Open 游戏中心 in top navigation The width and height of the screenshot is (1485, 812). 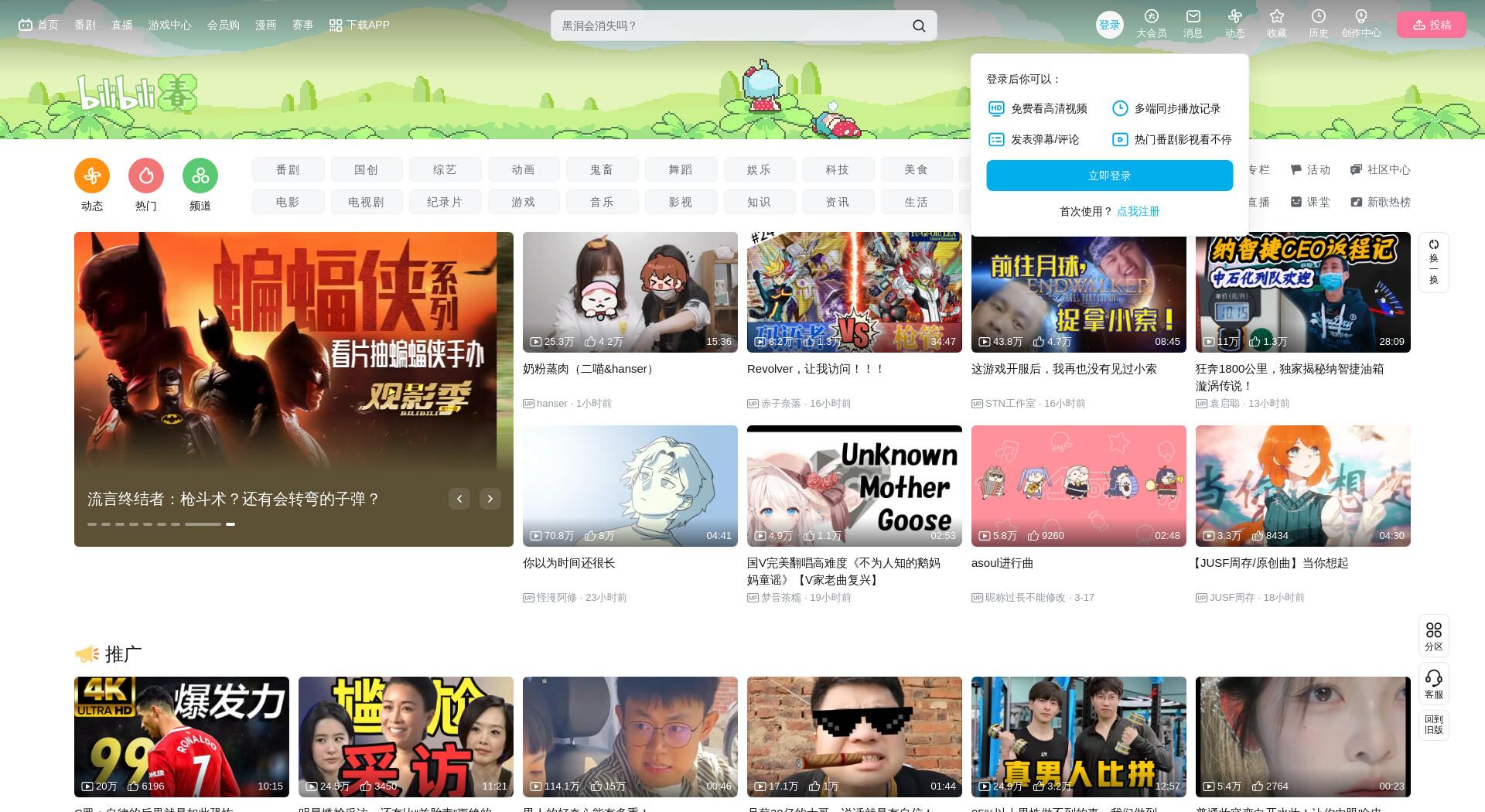tap(170, 25)
